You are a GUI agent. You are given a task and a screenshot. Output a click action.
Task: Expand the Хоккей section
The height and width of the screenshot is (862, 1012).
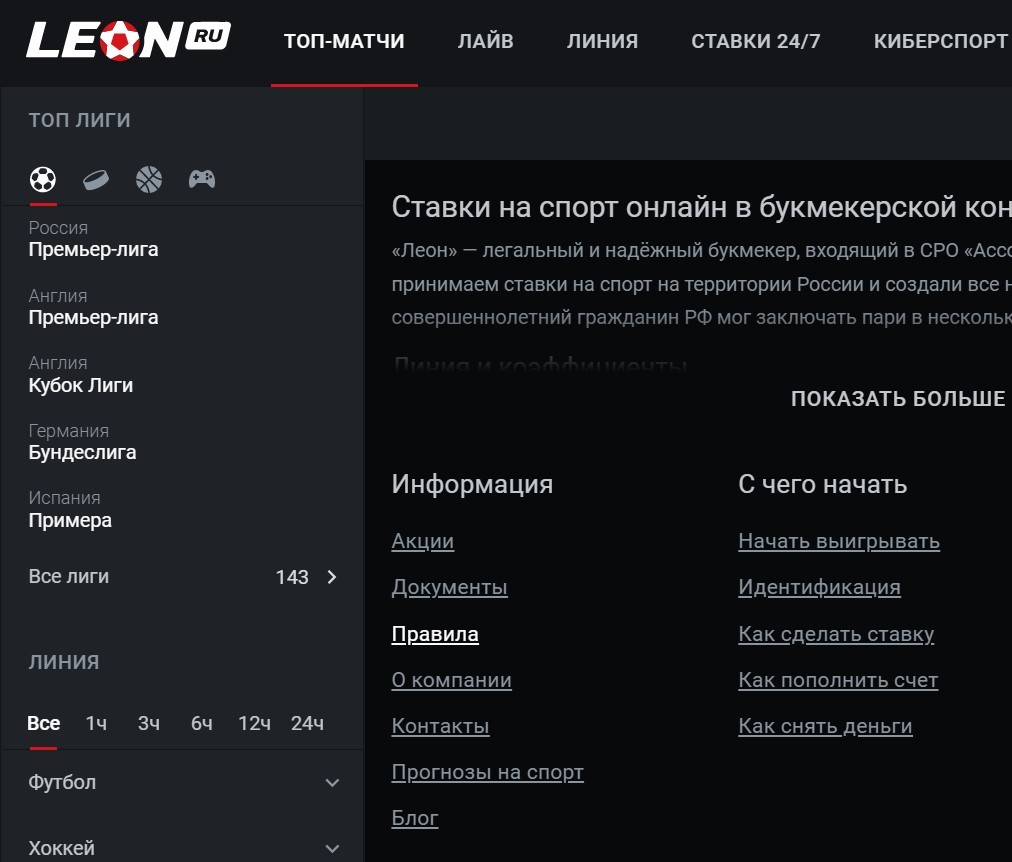[x=183, y=848]
